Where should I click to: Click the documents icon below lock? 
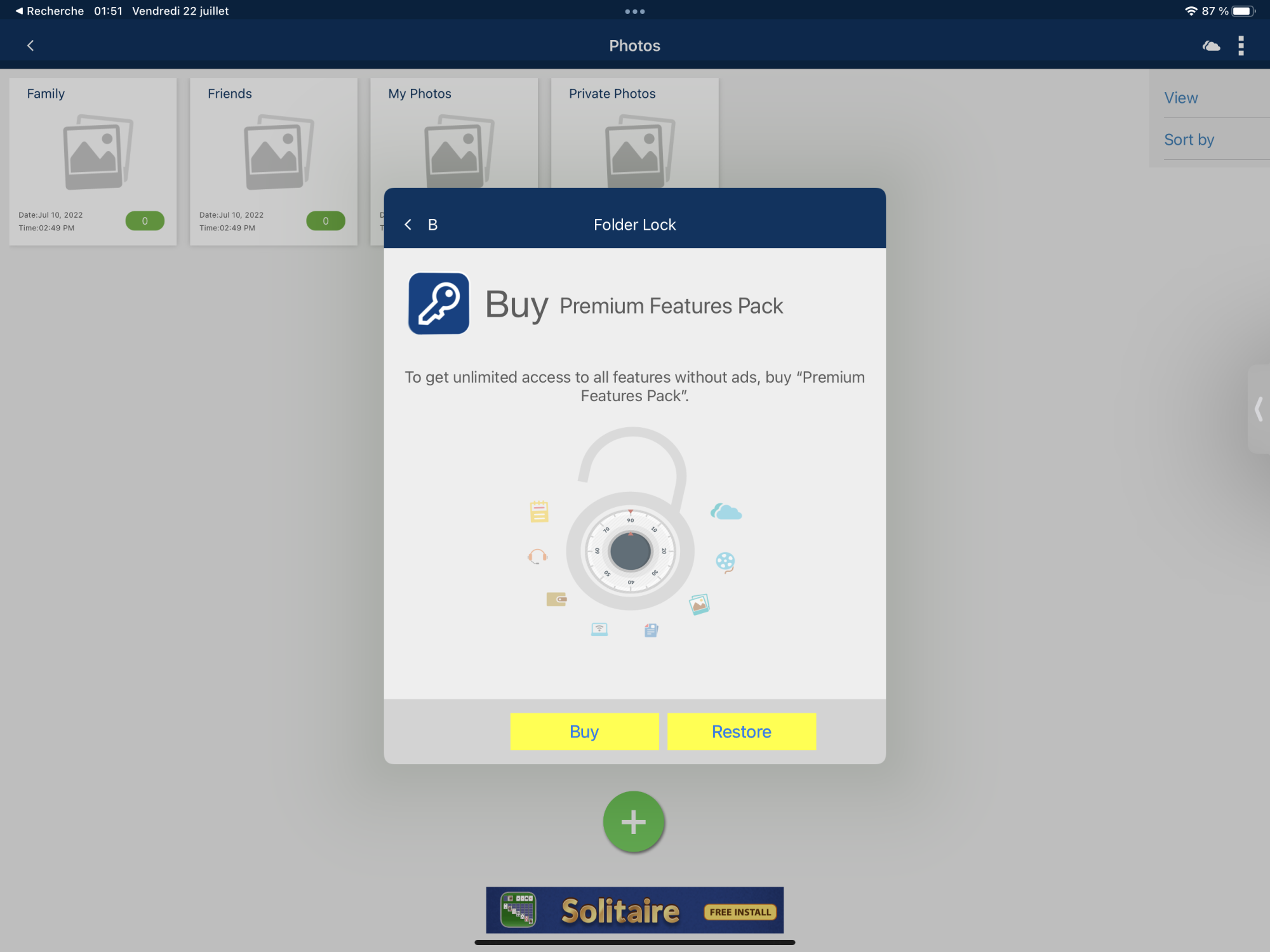click(x=652, y=630)
